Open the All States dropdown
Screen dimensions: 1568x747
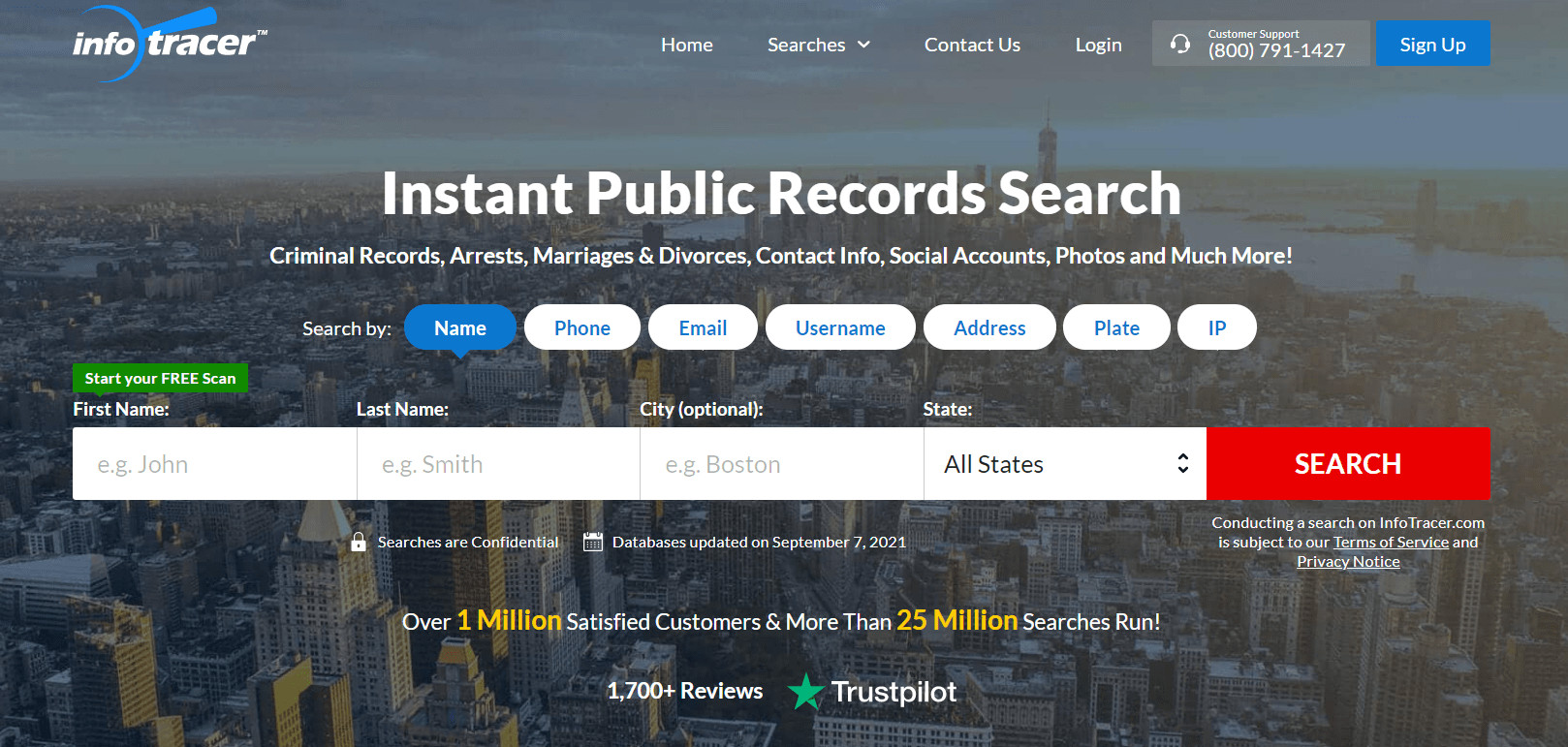[1065, 464]
